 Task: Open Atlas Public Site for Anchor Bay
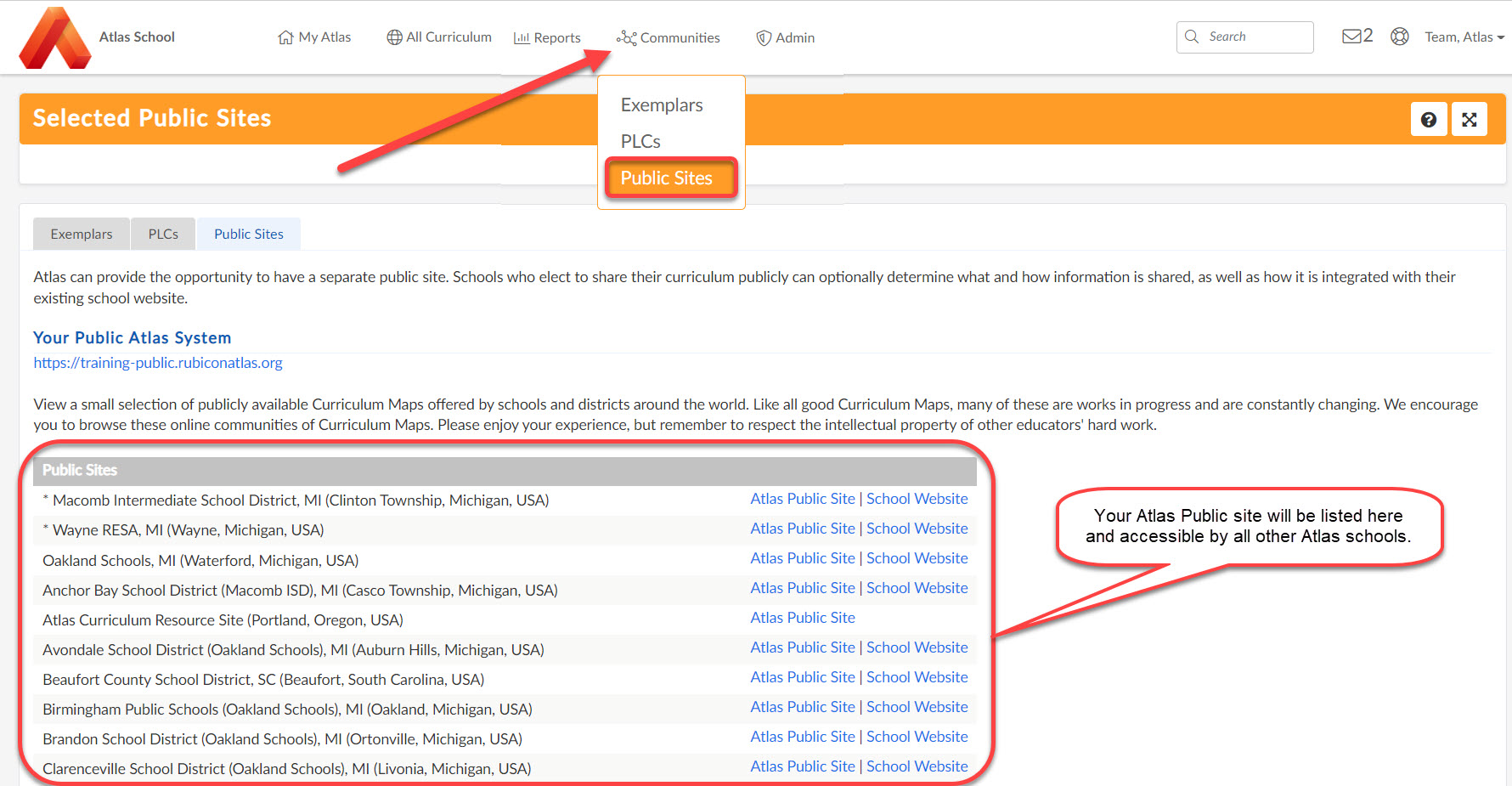pos(803,588)
